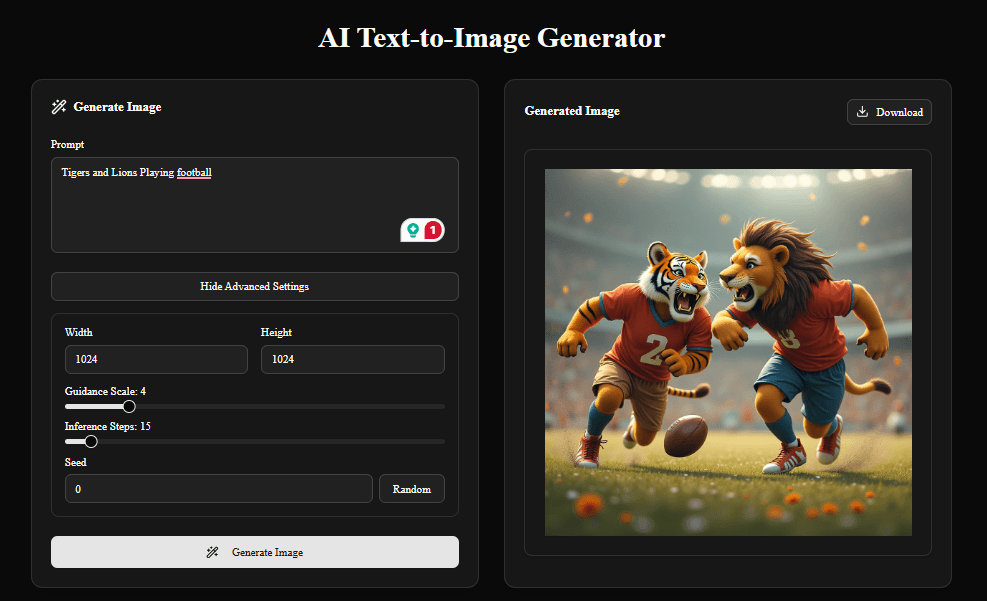Open the green lightbulb suggestion icon in prompt box
The width and height of the screenshot is (987, 601).
414,229
